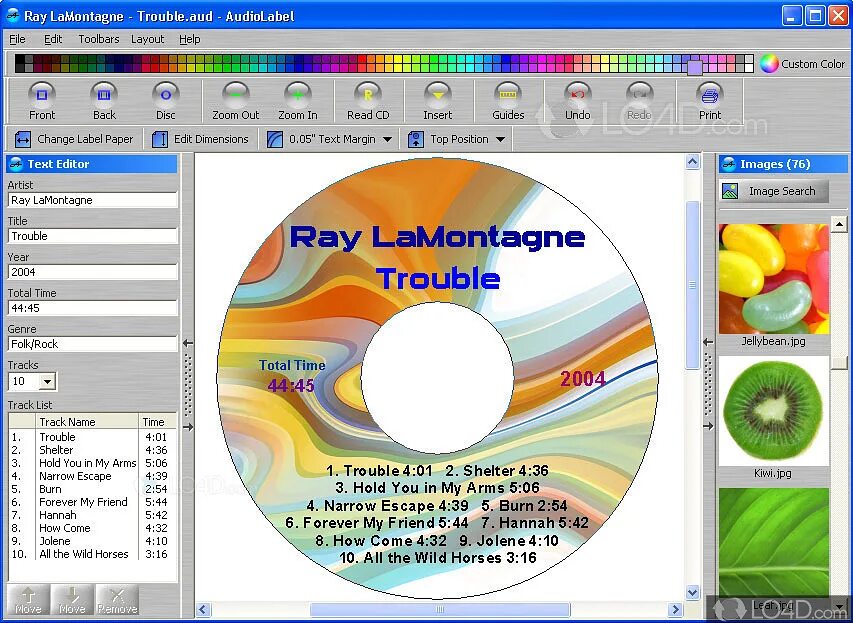Open Edit Dimensions
The width and height of the screenshot is (853, 623).
(200, 139)
